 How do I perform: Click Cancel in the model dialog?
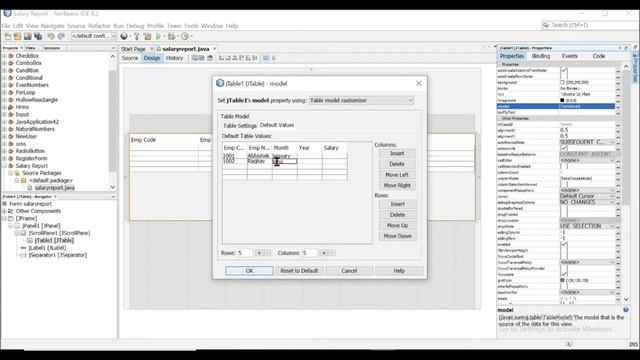pos(349,271)
